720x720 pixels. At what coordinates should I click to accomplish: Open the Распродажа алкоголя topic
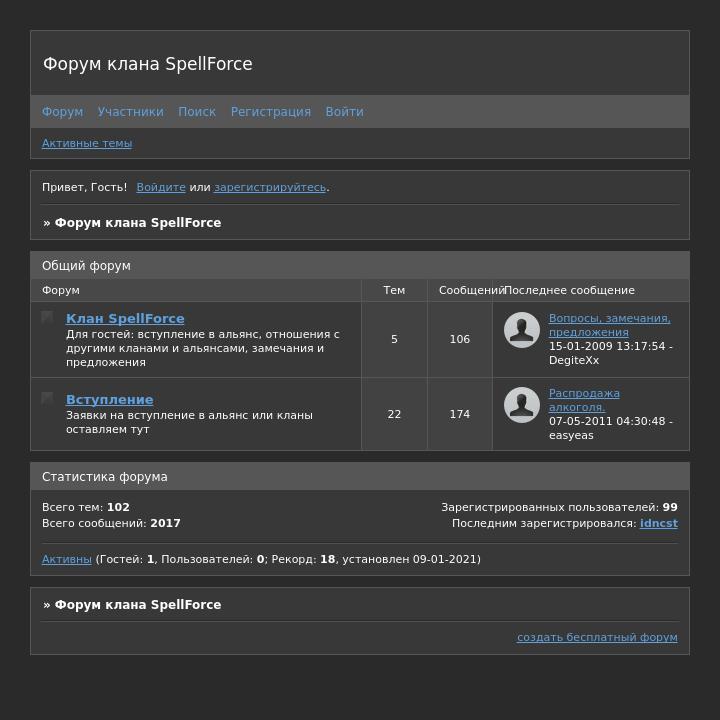[584, 400]
